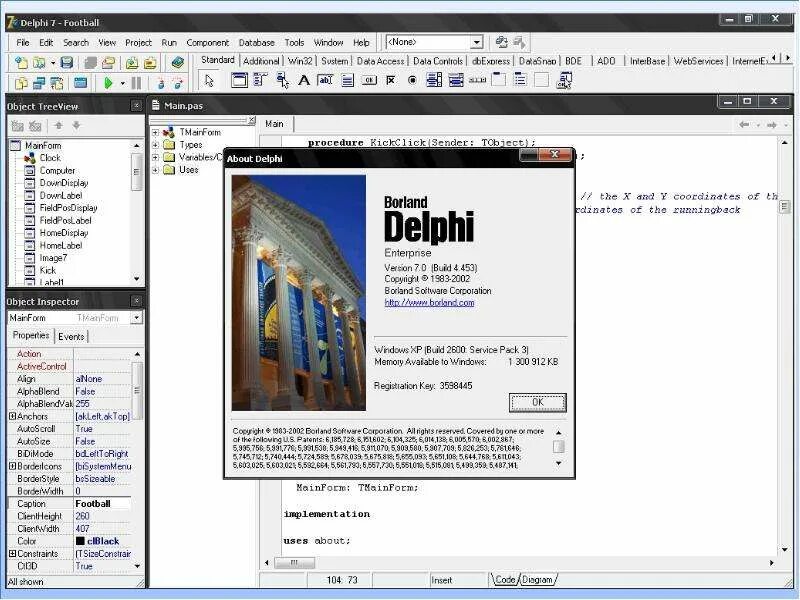Image resolution: width=800 pixels, height=600 pixels.
Task: Open the dropdown arrow beside Open file
Action: tap(53, 63)
